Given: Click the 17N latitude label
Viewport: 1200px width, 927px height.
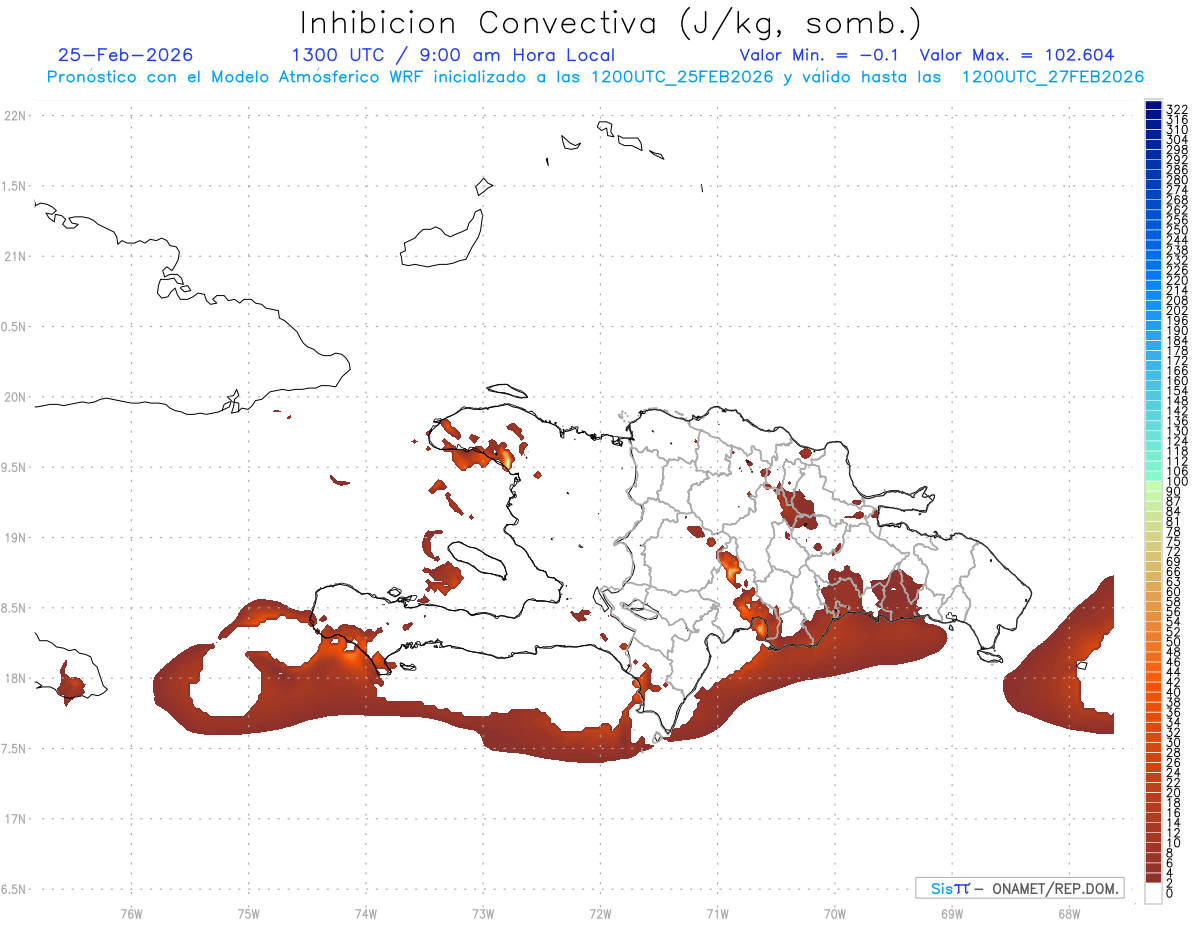Looking at the screenshot, I should point(14,819).
